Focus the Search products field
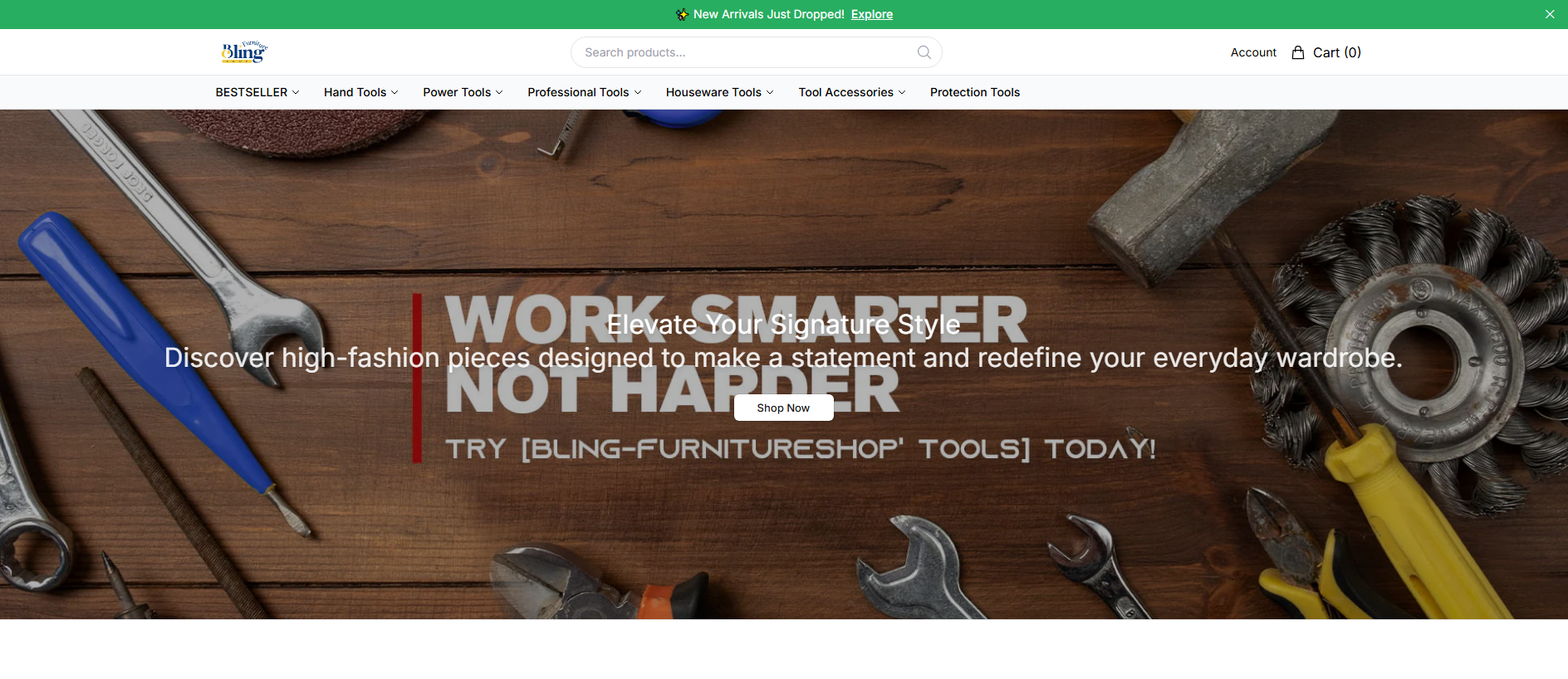 (756, 52)
